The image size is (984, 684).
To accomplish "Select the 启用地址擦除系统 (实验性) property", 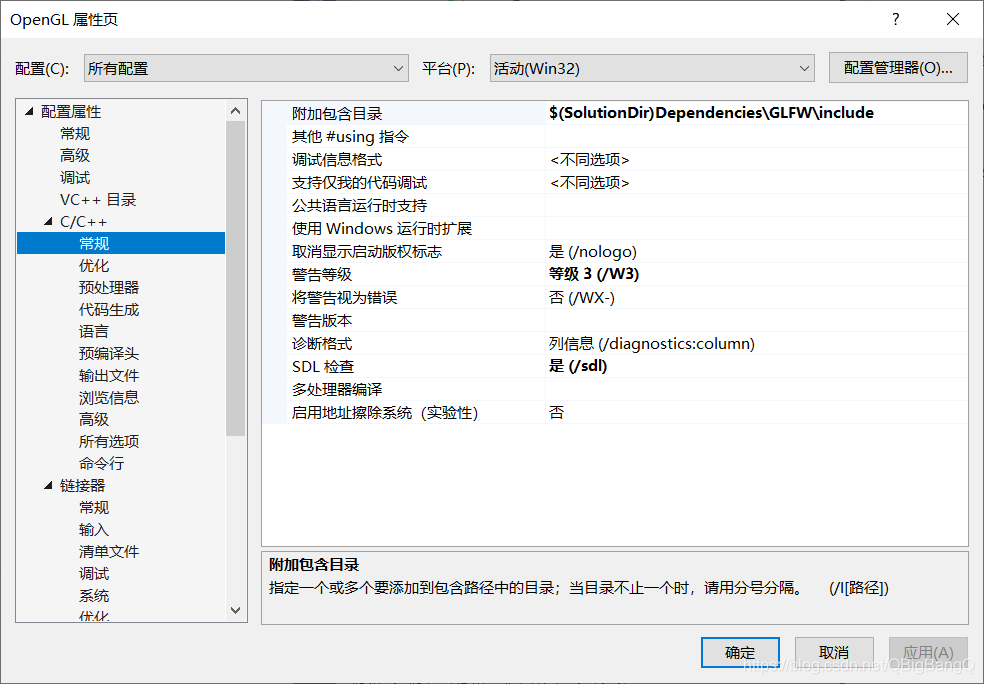I will click(385, 412).
